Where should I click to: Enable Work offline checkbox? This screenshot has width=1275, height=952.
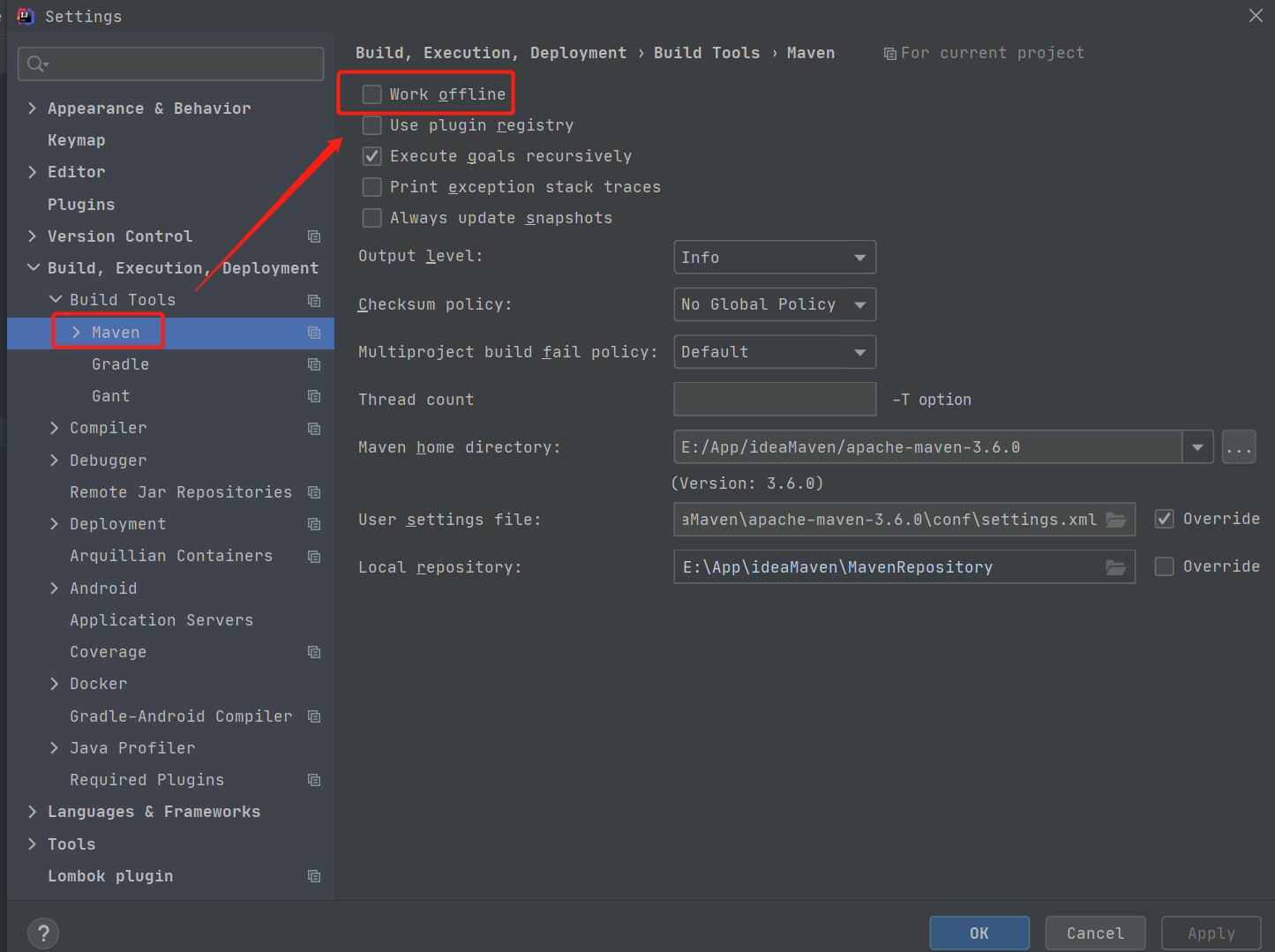(372, 94)
